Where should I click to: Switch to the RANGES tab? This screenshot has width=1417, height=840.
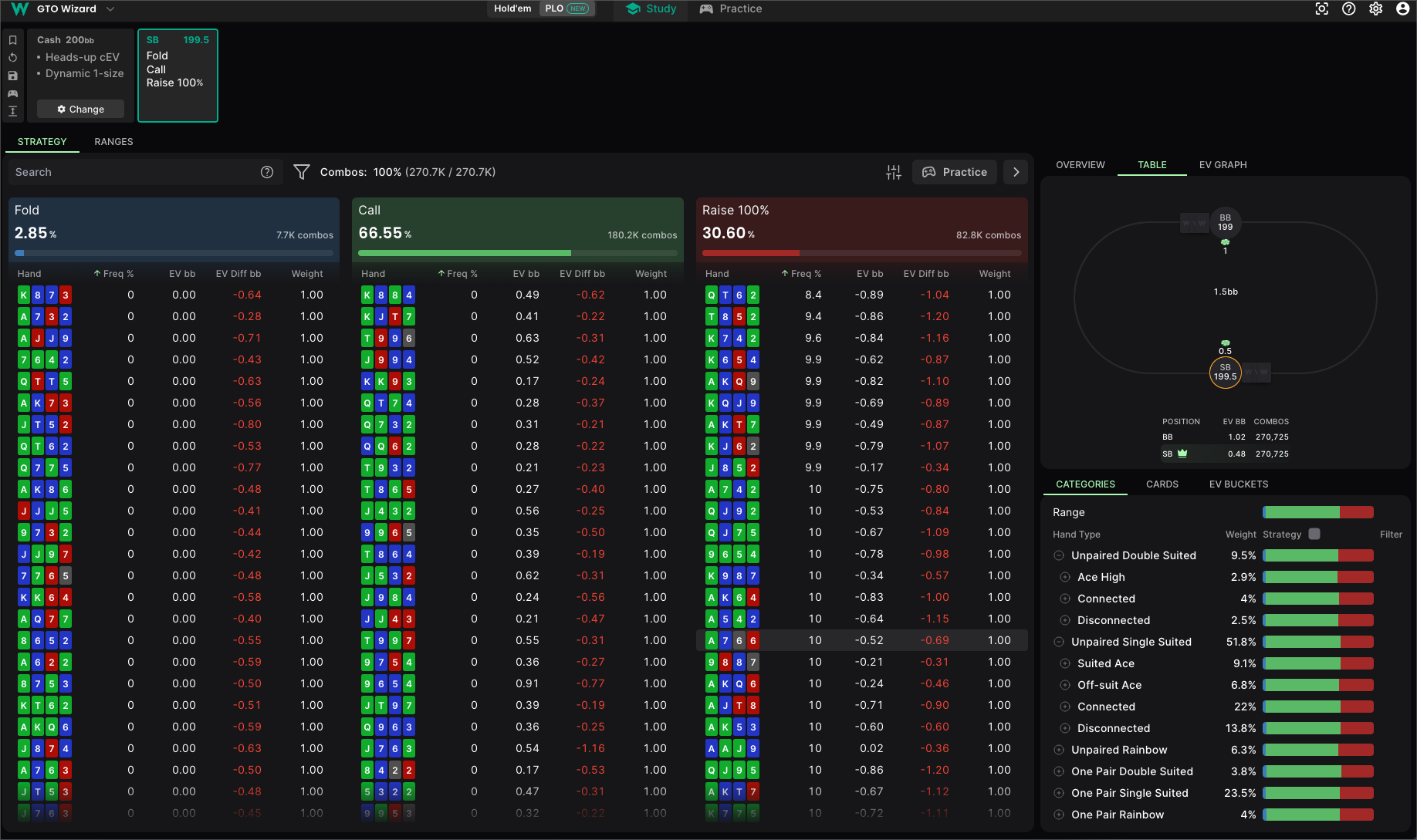(x=113, y=141)
